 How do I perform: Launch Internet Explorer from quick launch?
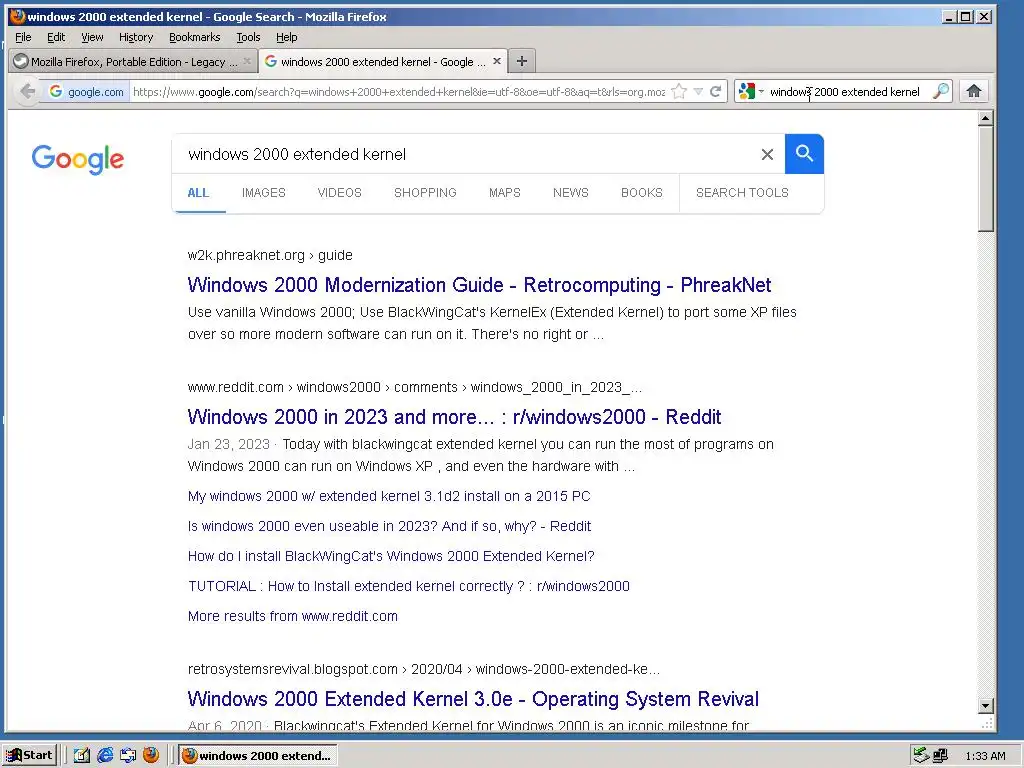105,756
